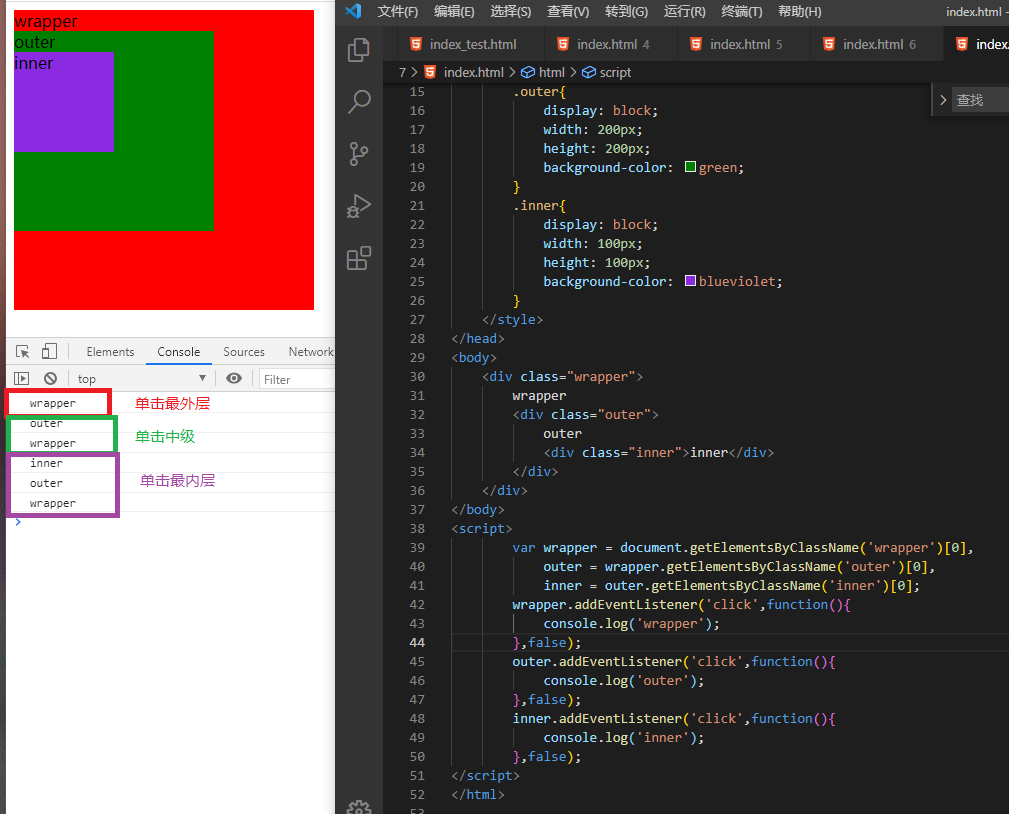This screenshot has width=1009, height=814.
Task: Click the console entry inner
Action: (x=46, y=463)
